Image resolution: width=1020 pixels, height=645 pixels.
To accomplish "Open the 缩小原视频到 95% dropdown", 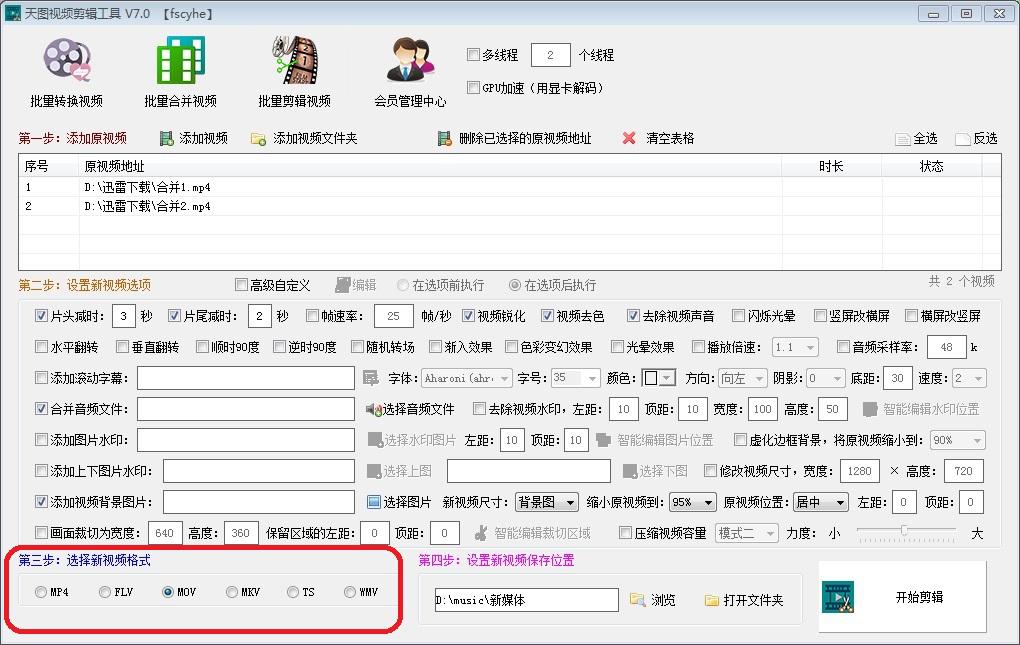I will [693, 502].
